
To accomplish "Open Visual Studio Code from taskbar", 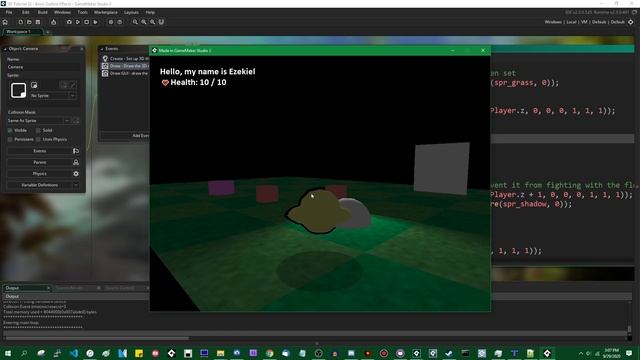I will (x=73, y=353).
